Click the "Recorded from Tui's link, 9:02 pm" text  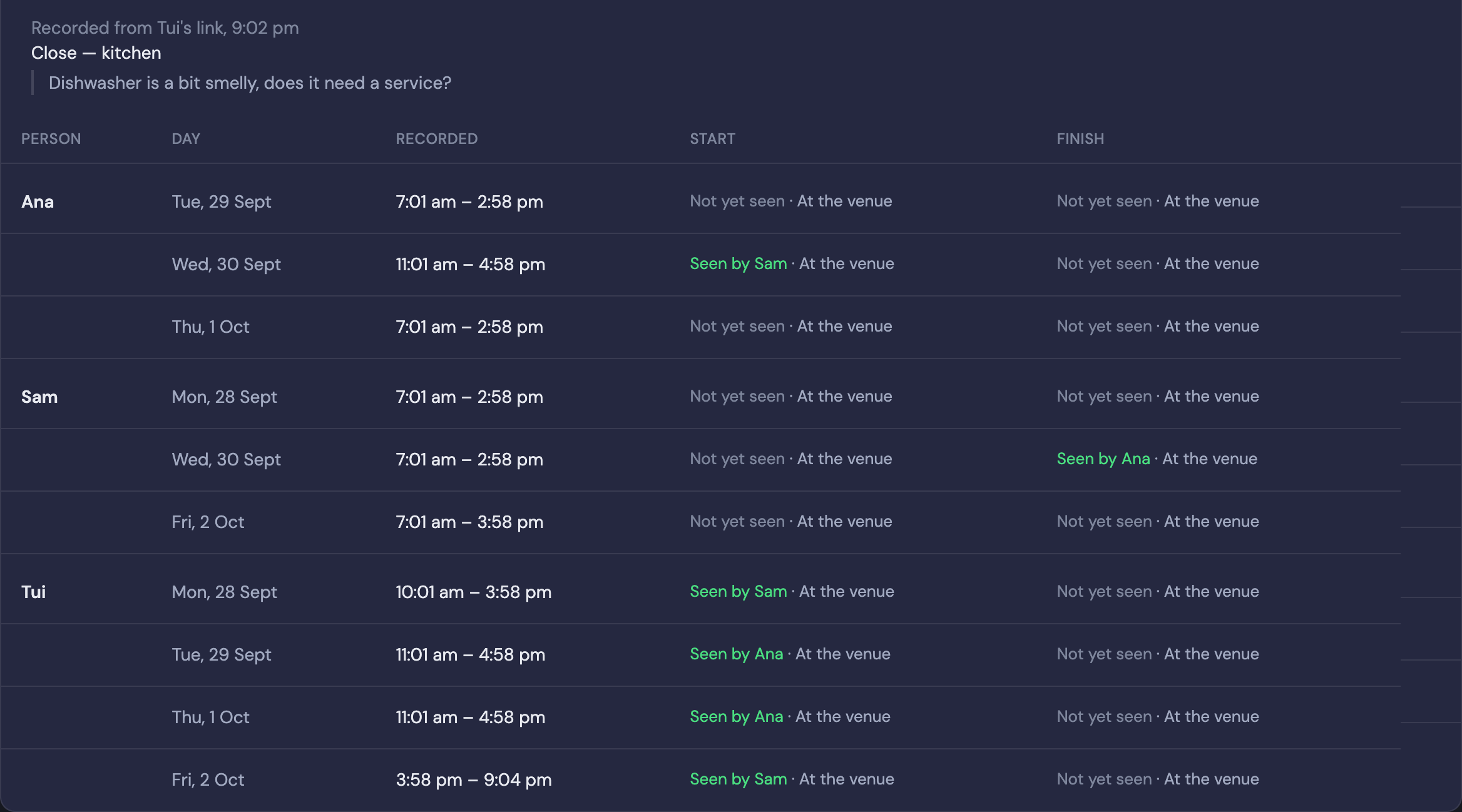click(x=165, y=28)
